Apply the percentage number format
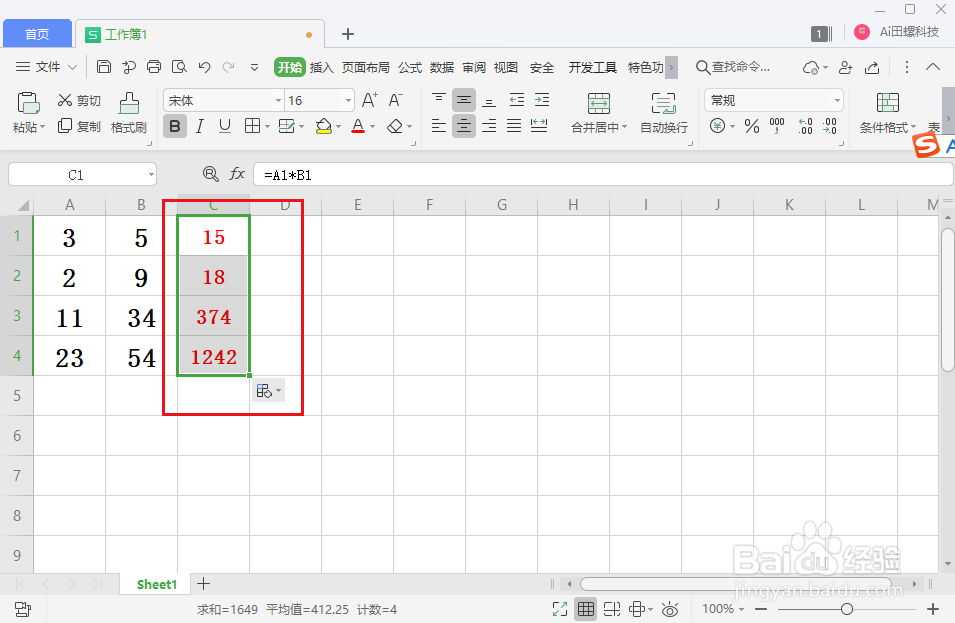The image size is (955, 623). tap(750, 125)
